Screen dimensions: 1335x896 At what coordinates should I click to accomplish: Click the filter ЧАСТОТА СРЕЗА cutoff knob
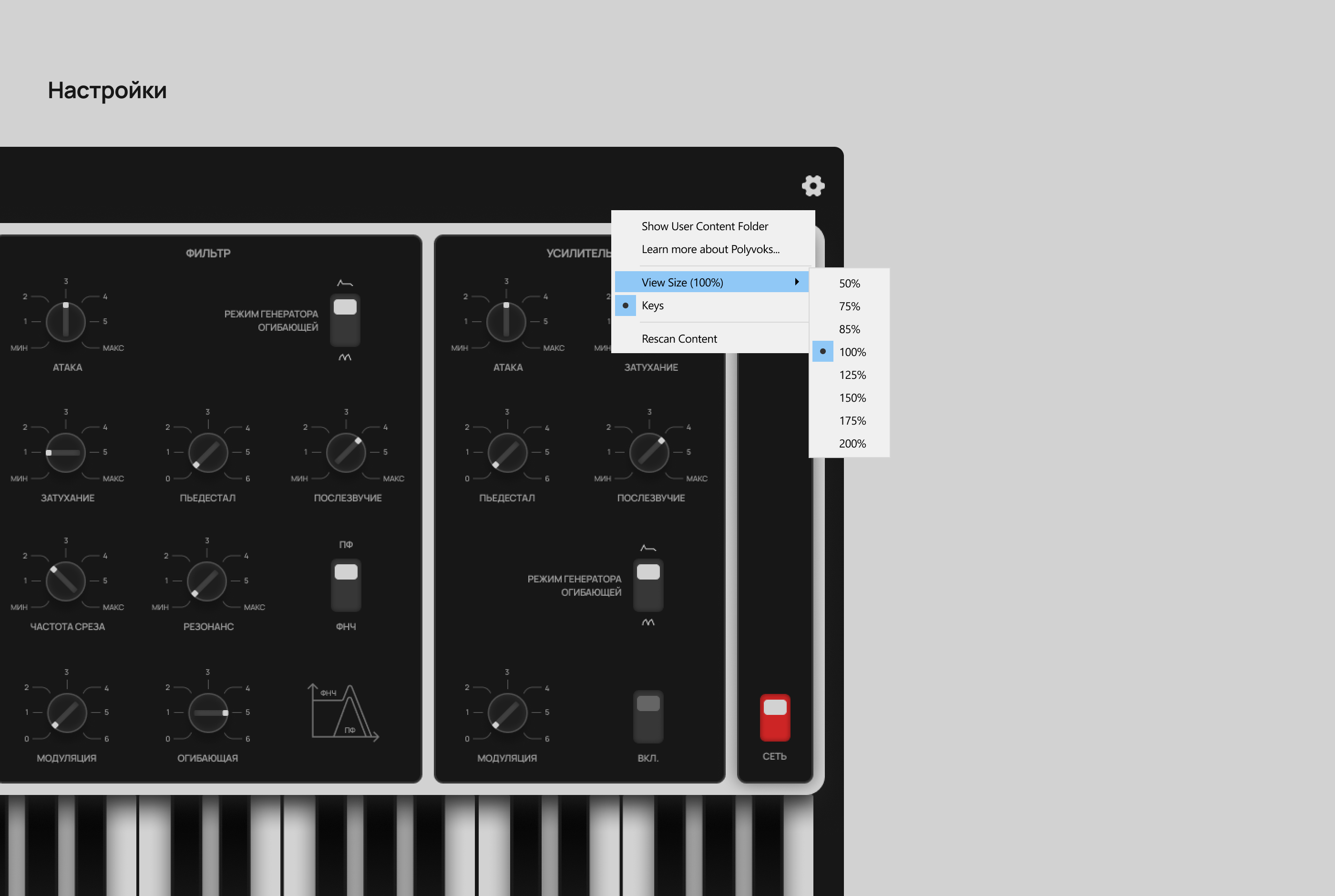tap(65, 581)
